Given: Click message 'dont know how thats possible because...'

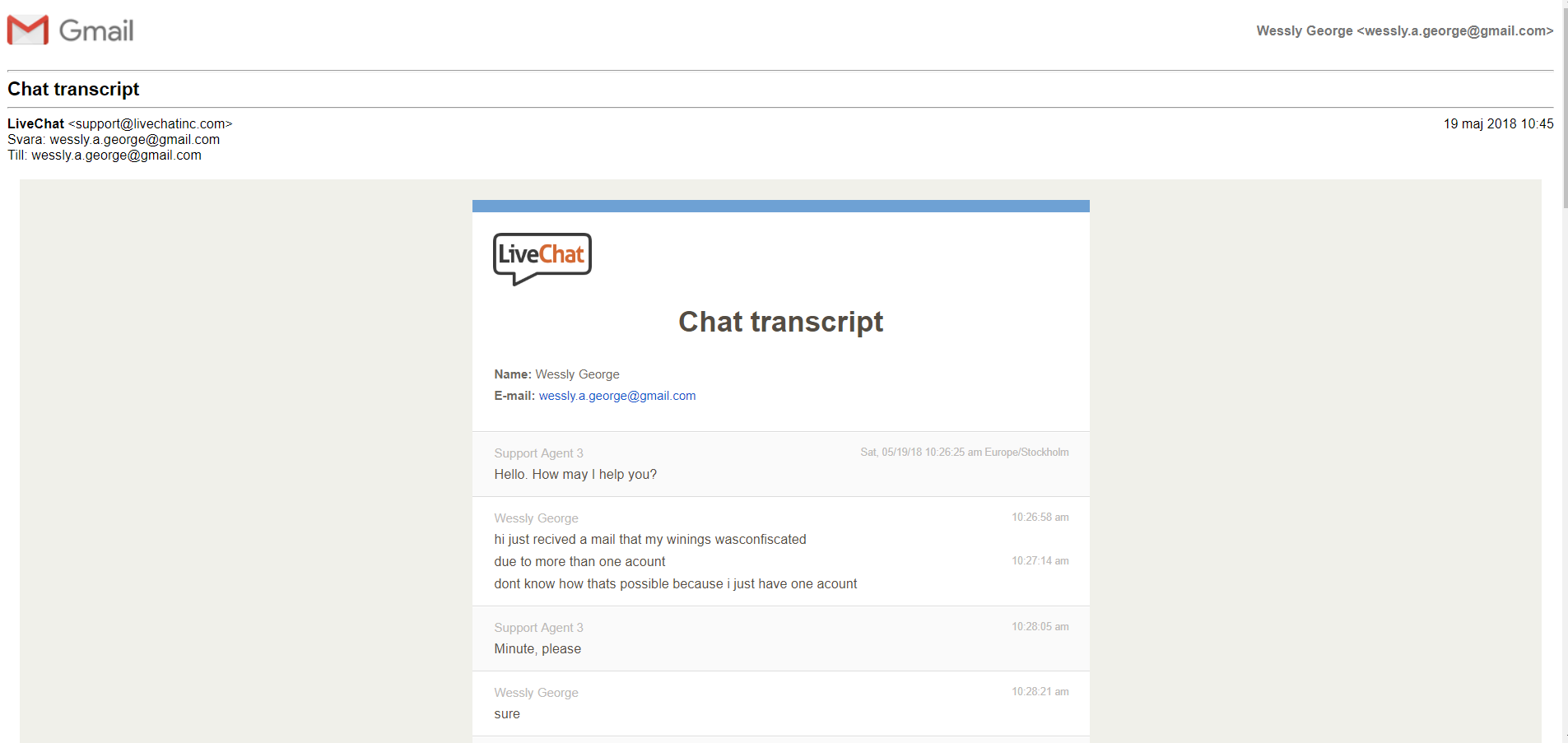Looking at the screenshot, I should pos(676,584).
